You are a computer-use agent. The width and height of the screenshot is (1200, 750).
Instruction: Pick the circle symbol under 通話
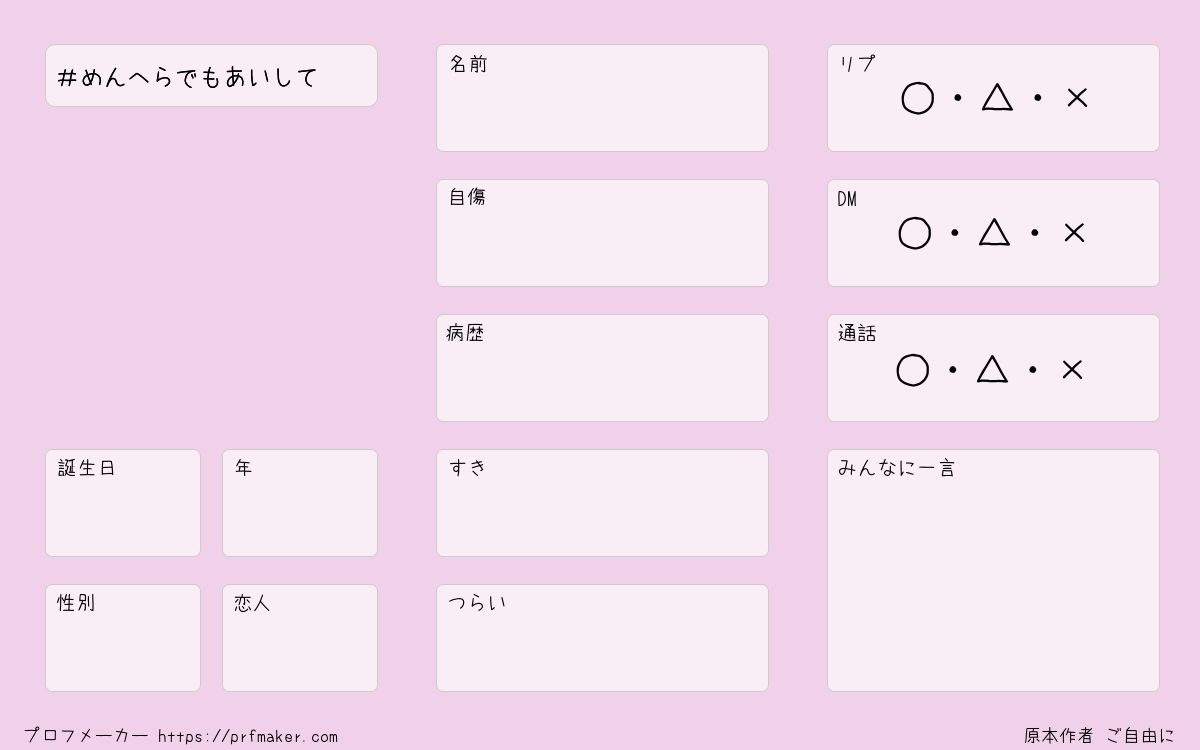(912, 370)
